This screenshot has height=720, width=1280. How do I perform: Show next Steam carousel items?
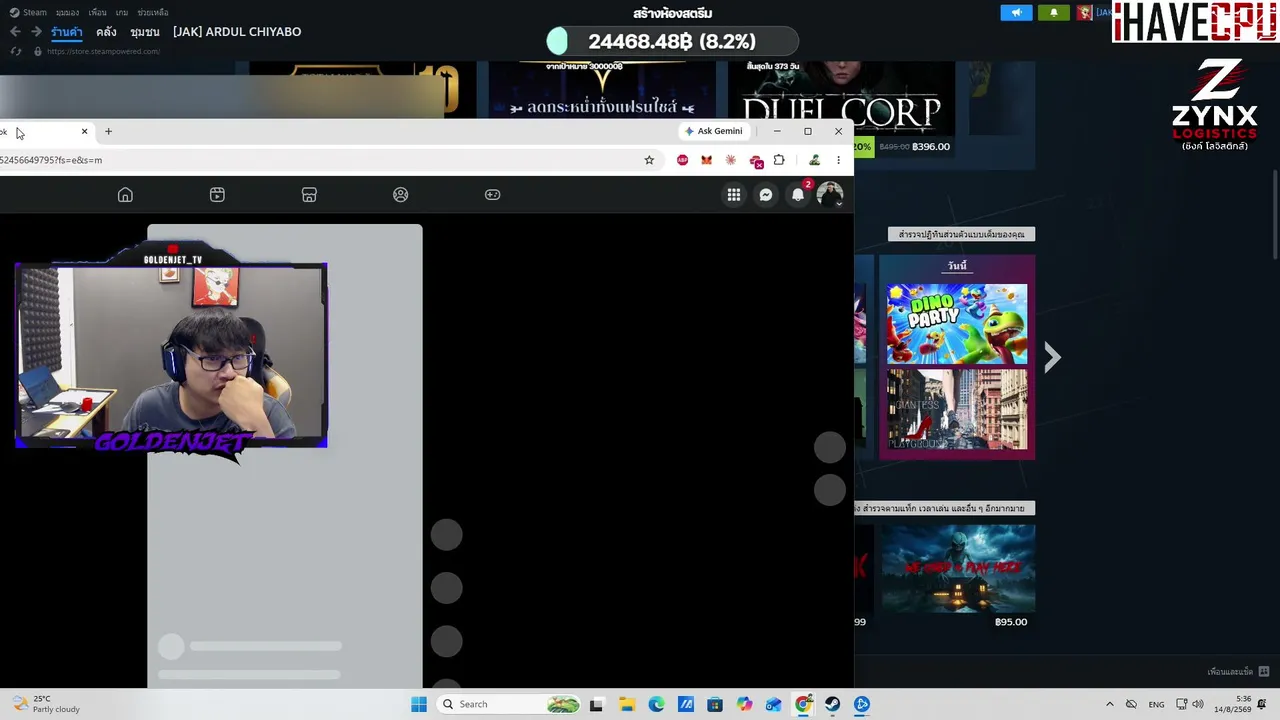pos(1052,357)
